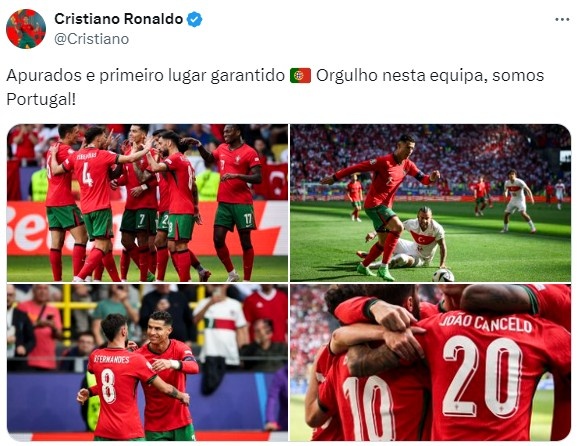Image resolution: width=578 pixels, height=446 pixels.
Task: Click the blue verified badge icon
Action: [194, 19]
